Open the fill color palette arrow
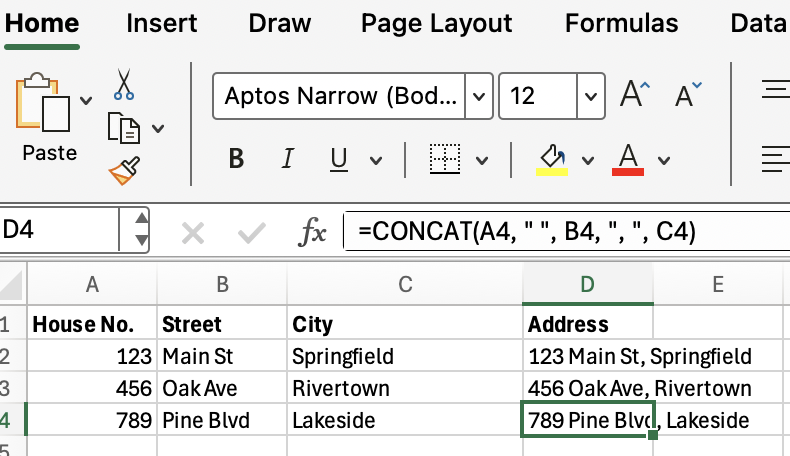 click(587, 161)
